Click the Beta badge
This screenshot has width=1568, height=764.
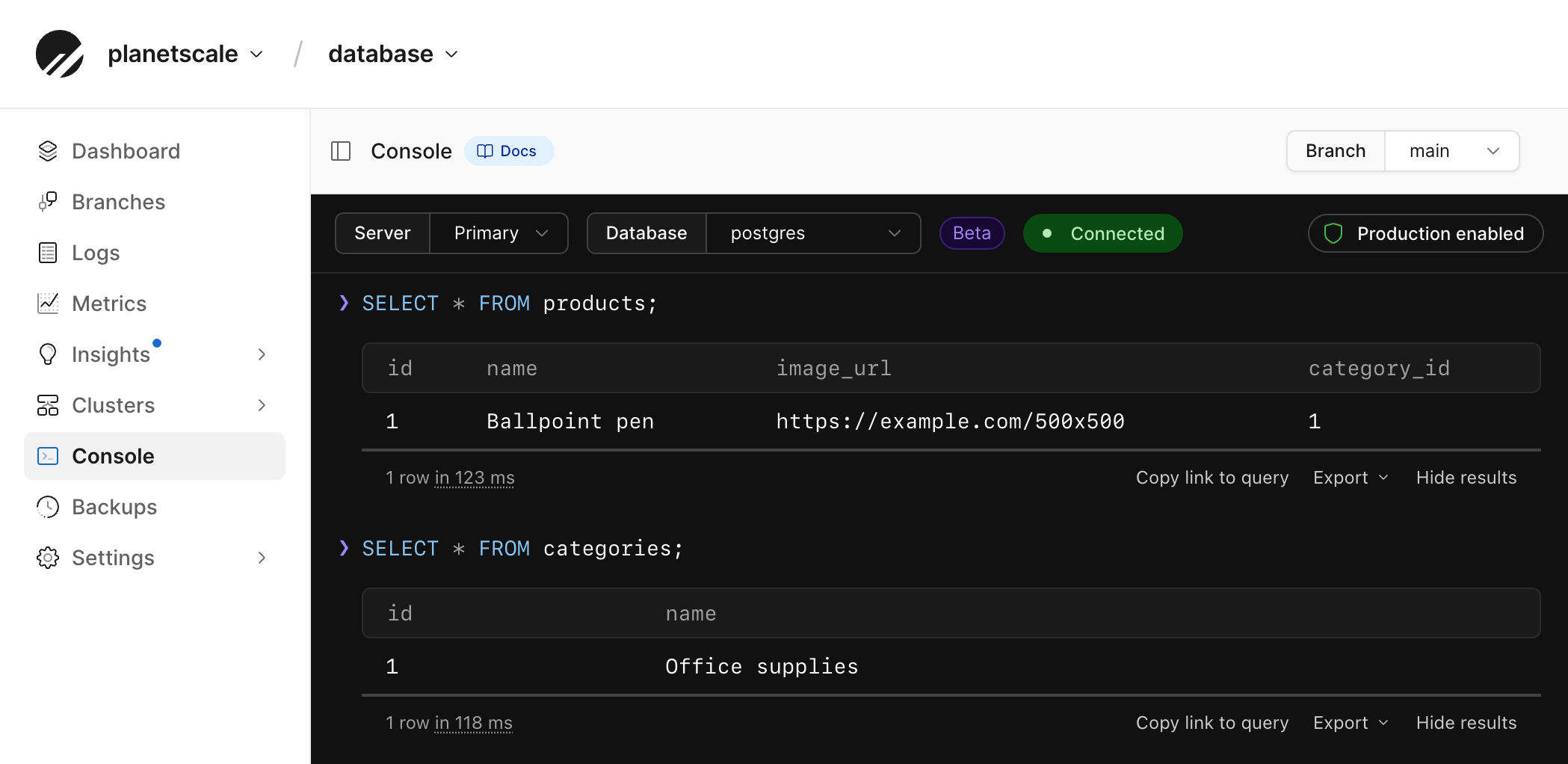972,233
